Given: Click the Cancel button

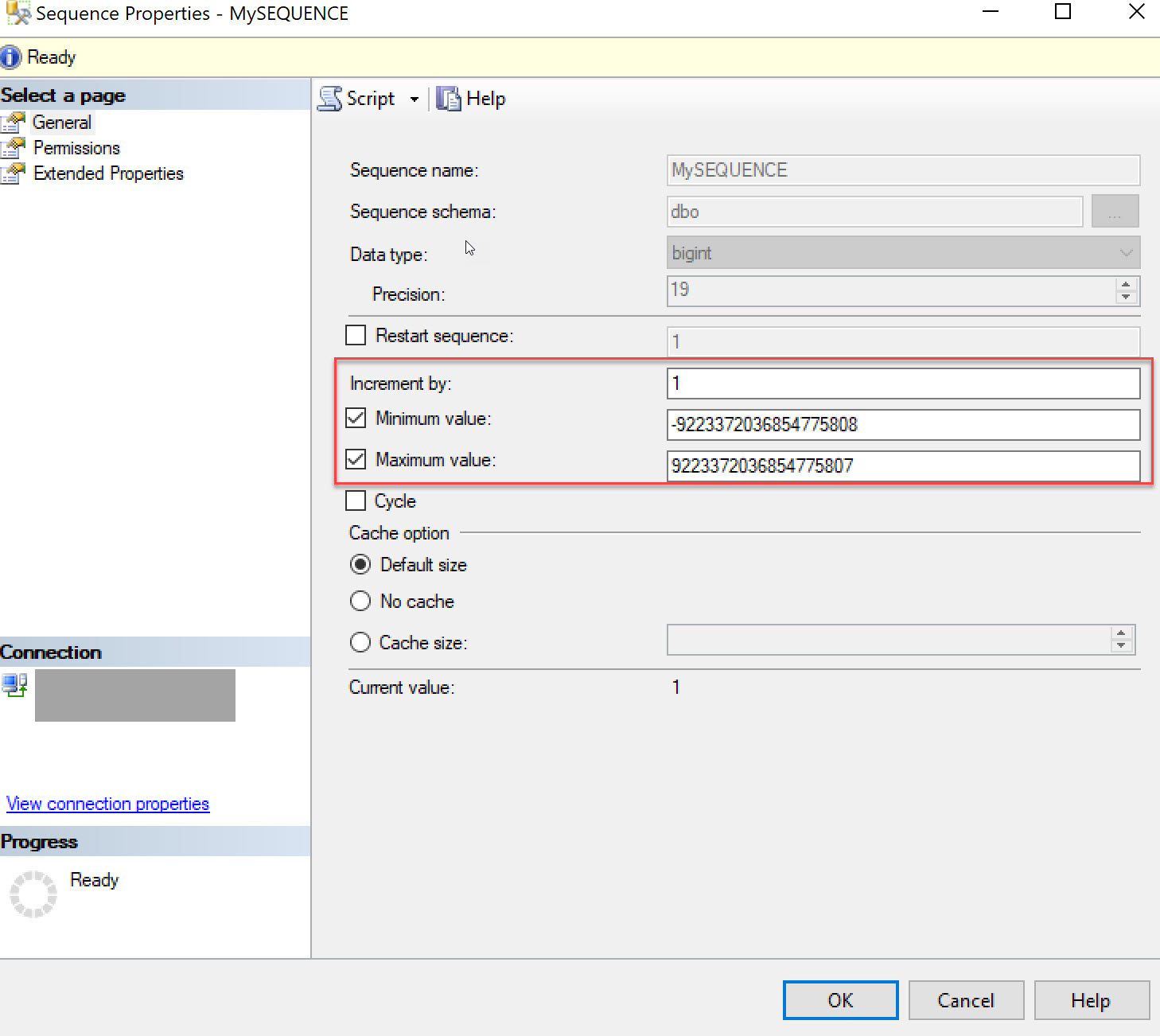Looking at the screenshot, I should click(966, 1000).
